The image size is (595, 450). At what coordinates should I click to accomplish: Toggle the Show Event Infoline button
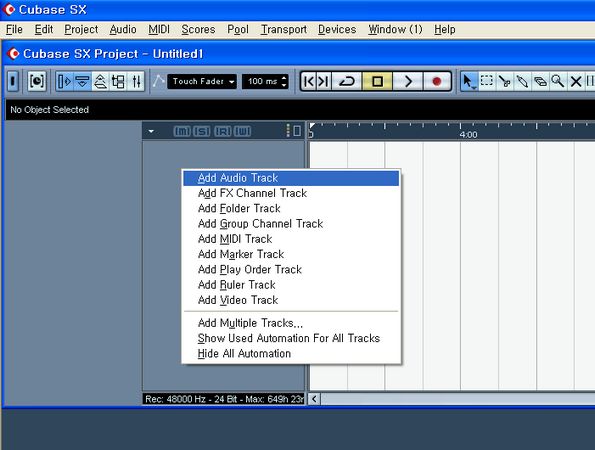tap(82, 81)
